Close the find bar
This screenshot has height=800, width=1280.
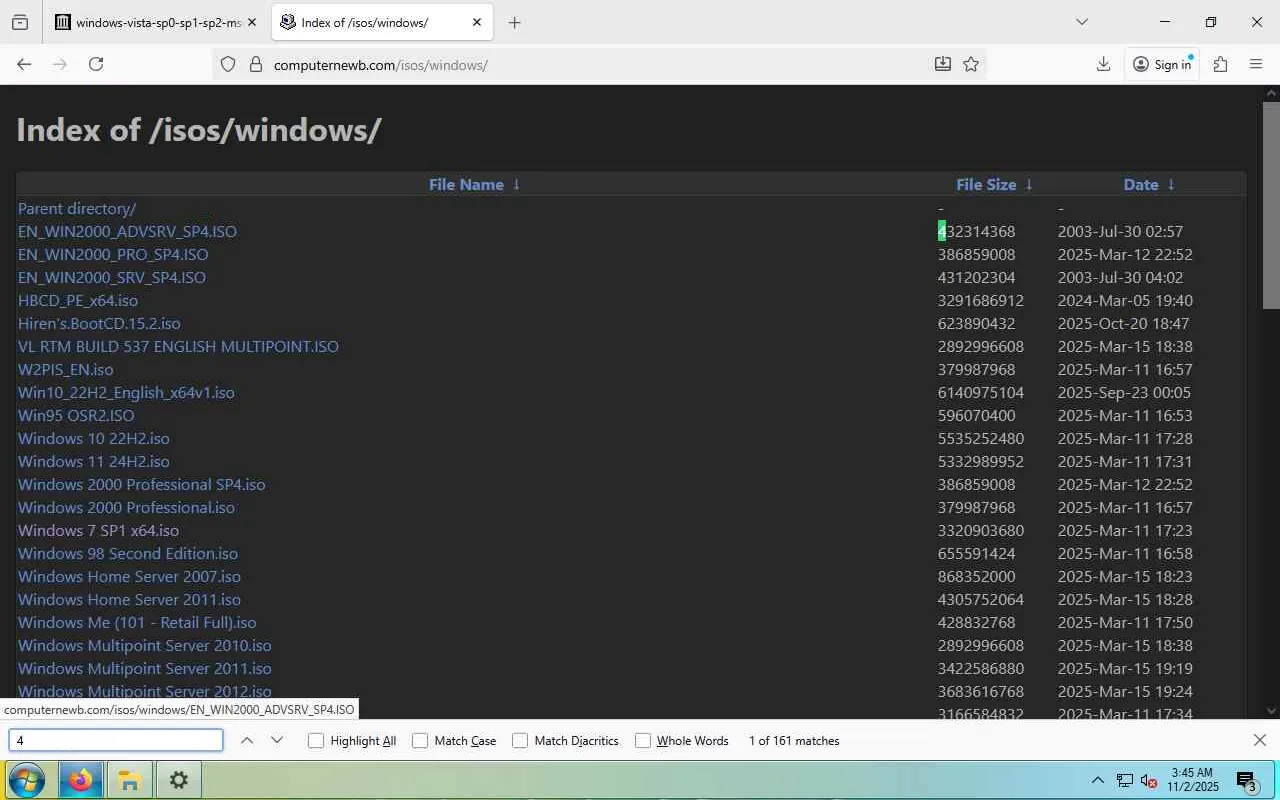click(x=1260, y=740)
